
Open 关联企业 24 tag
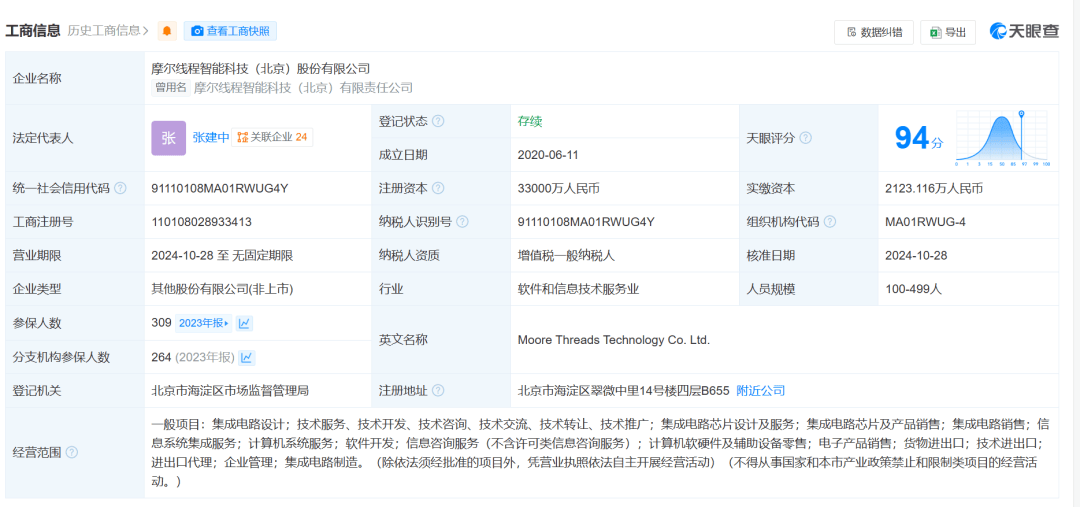pos(272,138)
